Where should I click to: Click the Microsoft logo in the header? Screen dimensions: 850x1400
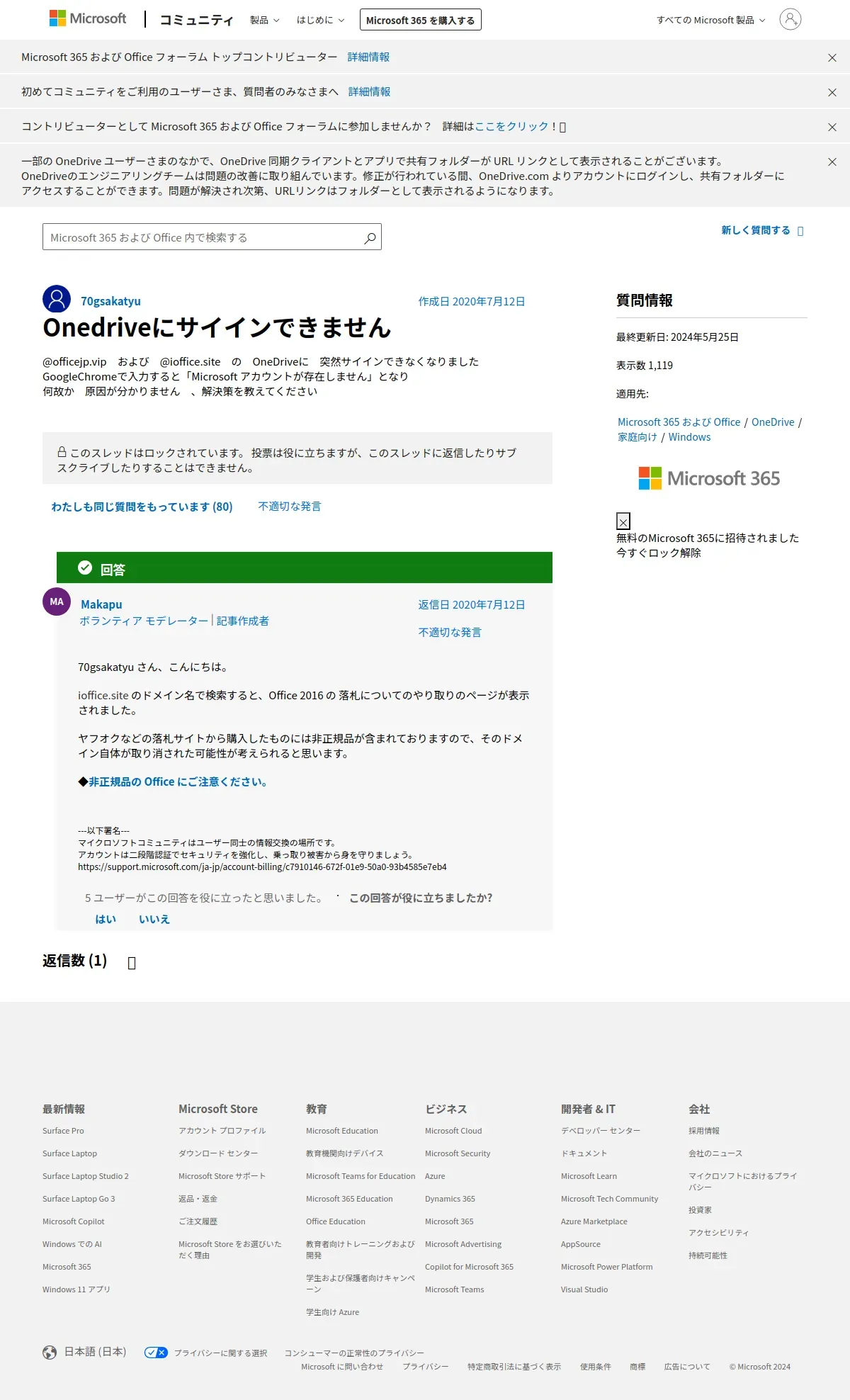click(x=88, y=18)
